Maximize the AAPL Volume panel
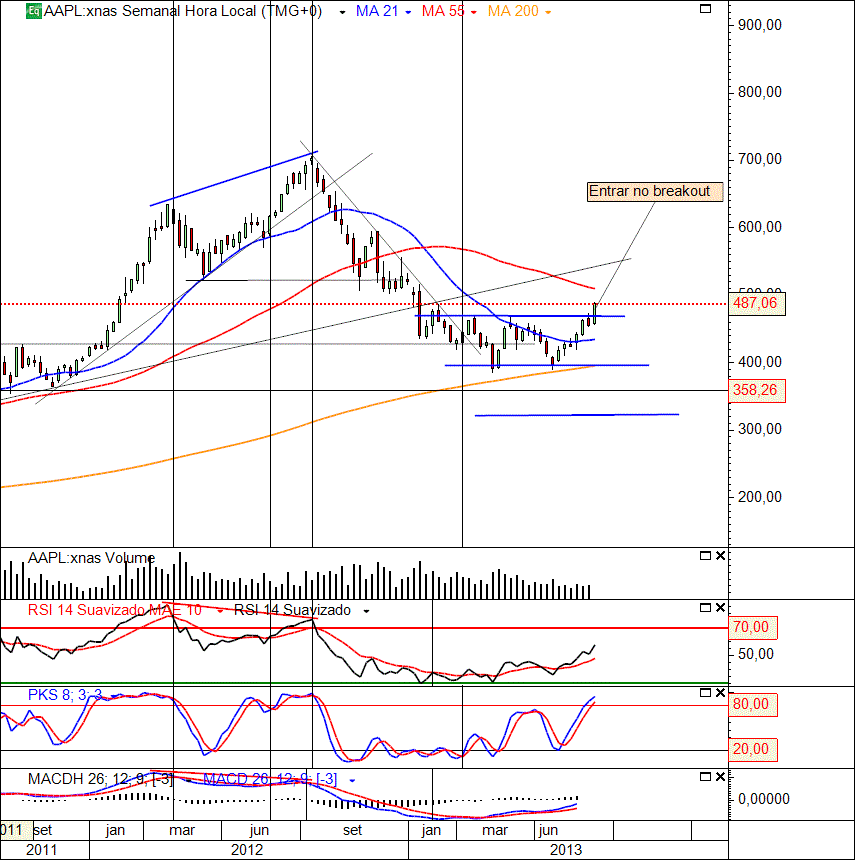The height and width of the screenshot is (860, 855). pos(706,556)
